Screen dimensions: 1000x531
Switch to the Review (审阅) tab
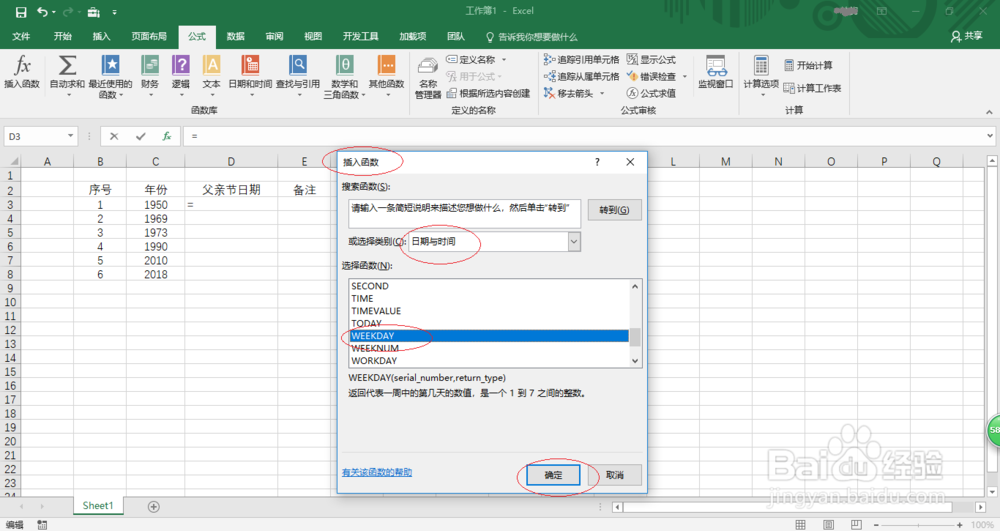[x=274, y=36]
